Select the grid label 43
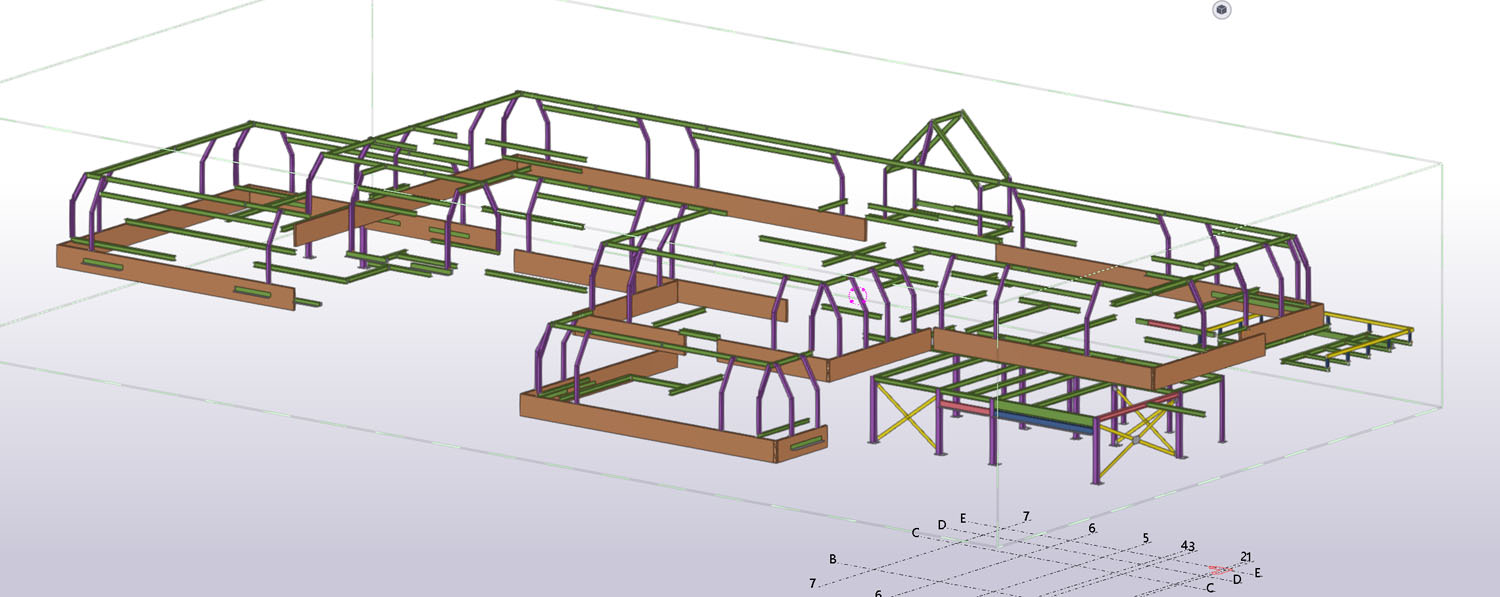Screen dimensions: 1500x597 pyautogui.click(x=1187, y=546)
